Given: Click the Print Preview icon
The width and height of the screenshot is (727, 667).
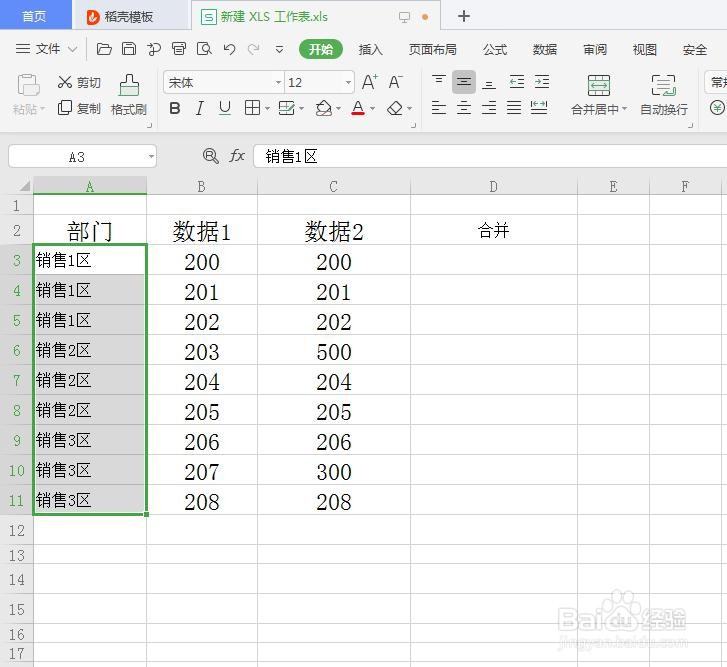Looking at the screenshot, I should (x=204, y=49).
